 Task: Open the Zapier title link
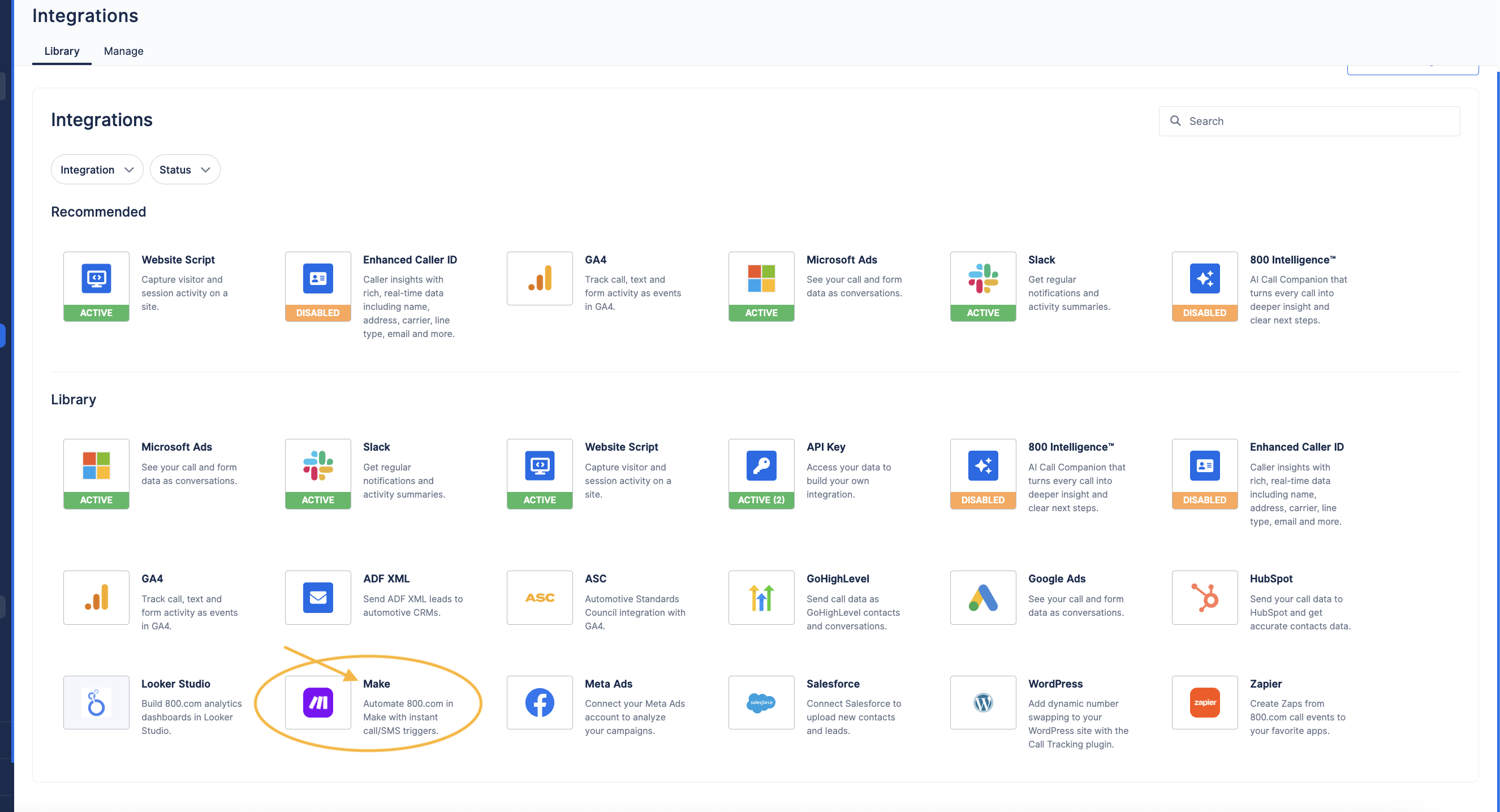tap(1266, 684)
